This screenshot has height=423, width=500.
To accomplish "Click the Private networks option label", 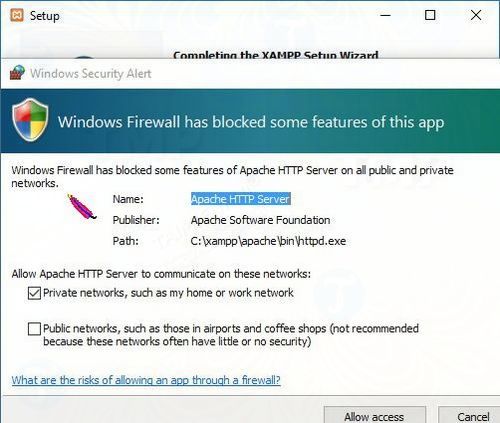I will (x=168, y=293).
